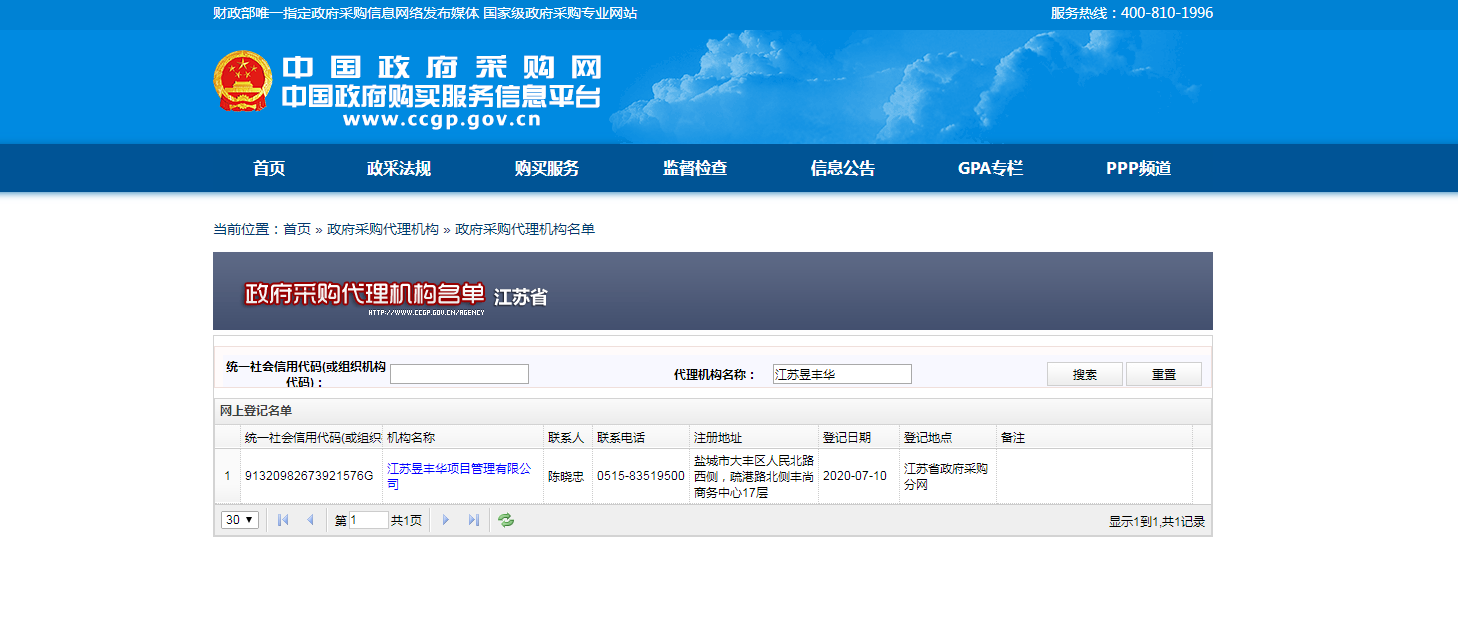Image resolution: width=1458 pixels, height=620 pixels.
Task: Click the 联系人 column header
Action: tap(568, 437)
